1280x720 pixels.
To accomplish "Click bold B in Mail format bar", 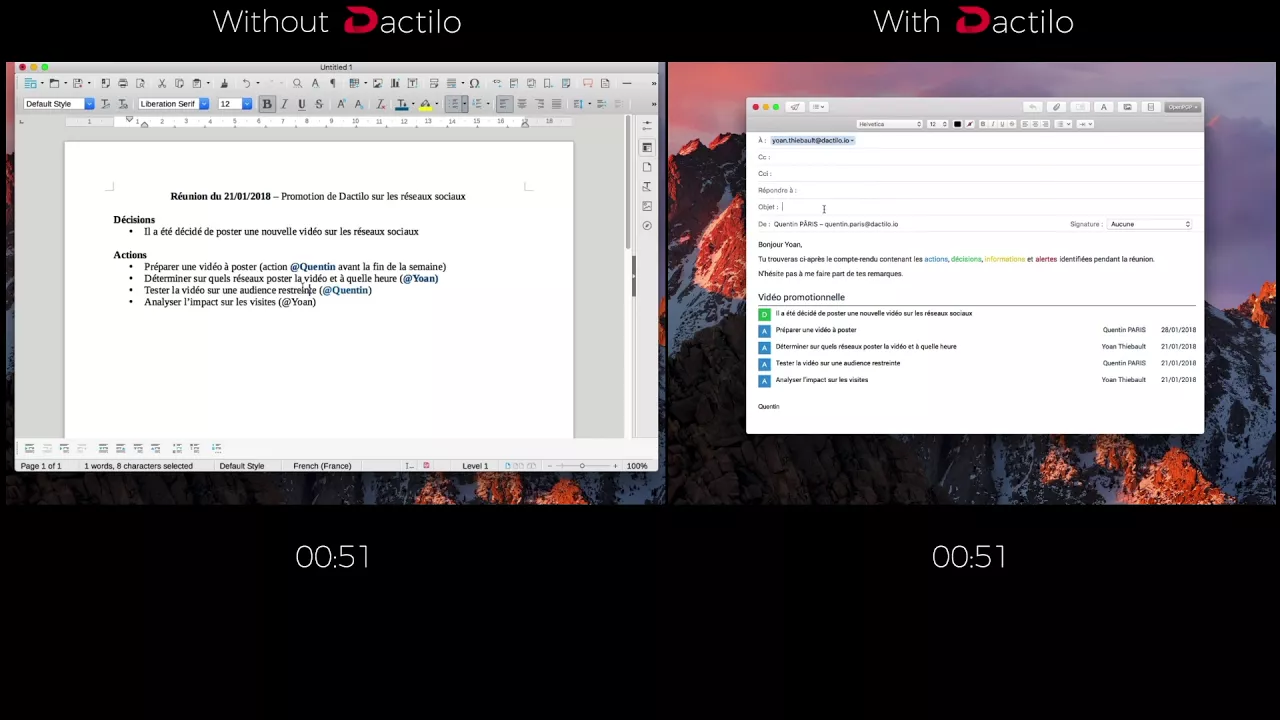I will 983,124.
